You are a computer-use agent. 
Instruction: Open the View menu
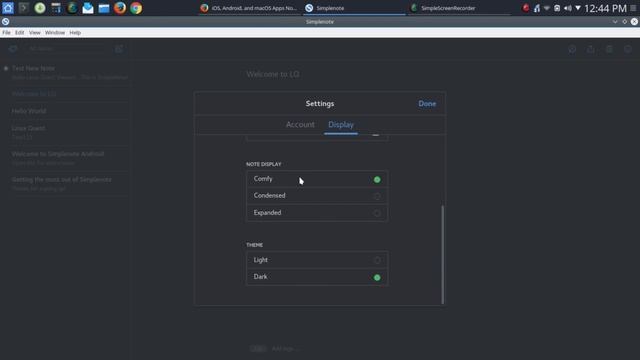(35, 33)
